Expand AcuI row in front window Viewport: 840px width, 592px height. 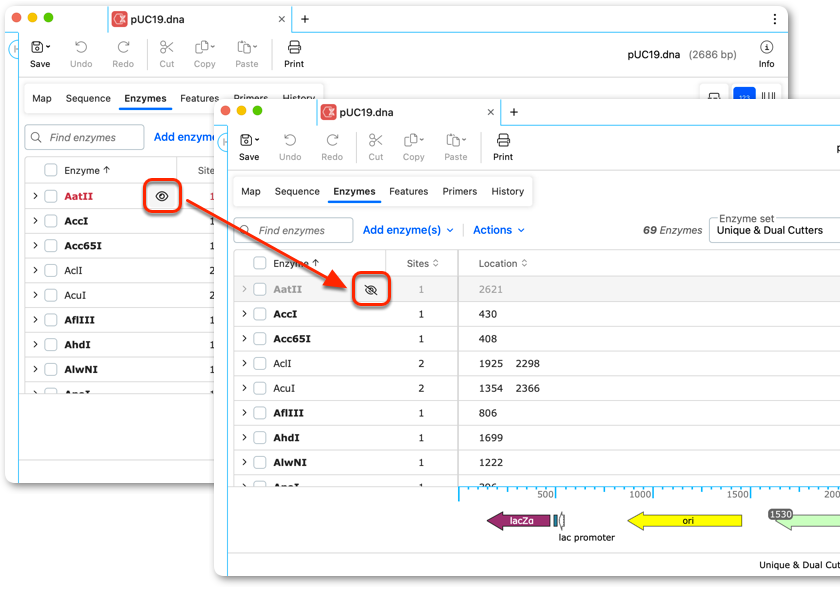click(244, 387)
